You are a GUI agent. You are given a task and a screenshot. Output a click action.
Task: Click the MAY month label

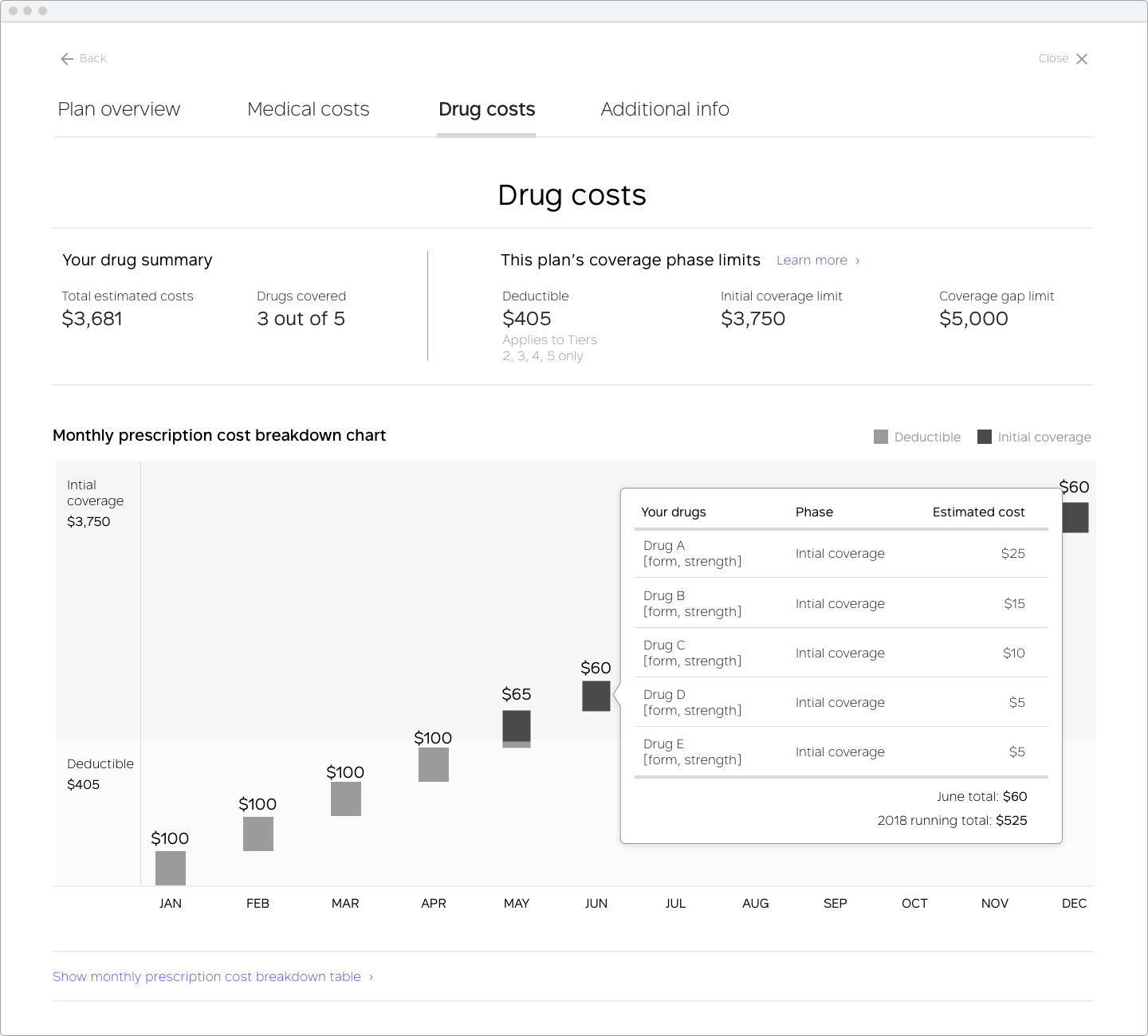(x=517, y=904)
